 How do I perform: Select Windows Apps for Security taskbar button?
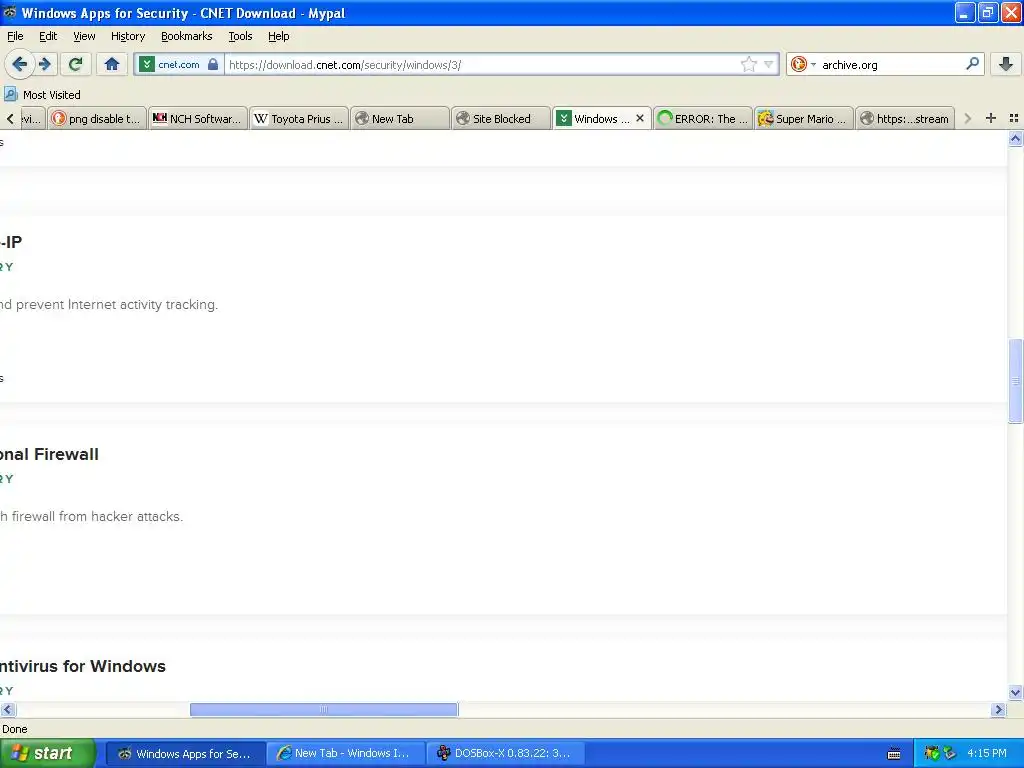(185, 753)
